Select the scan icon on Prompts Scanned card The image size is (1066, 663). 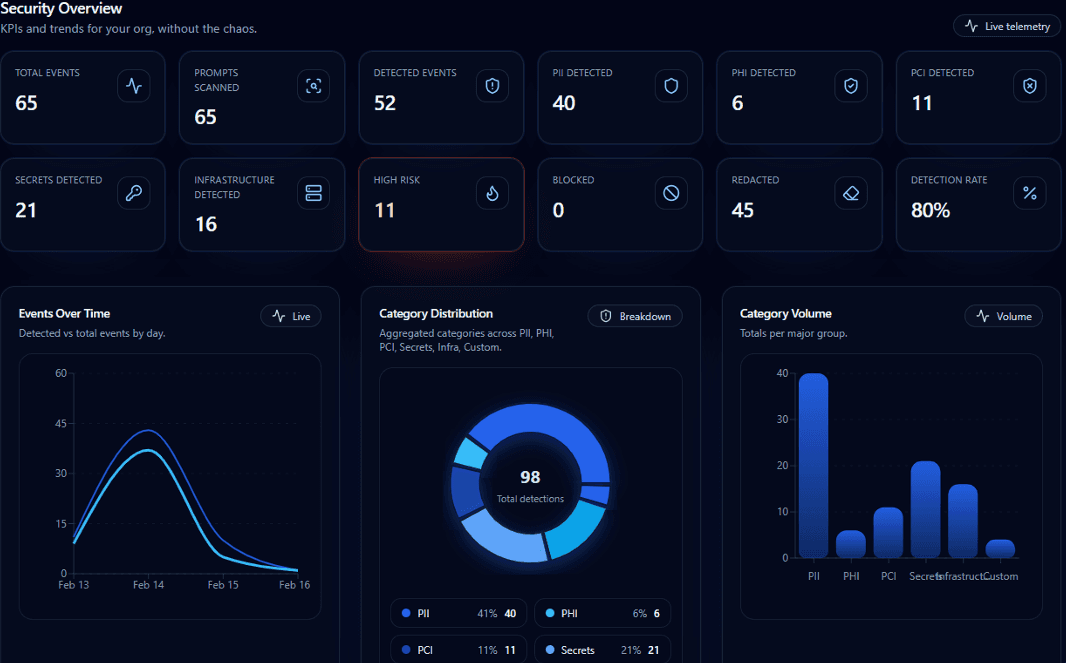[x=313, y=86]
